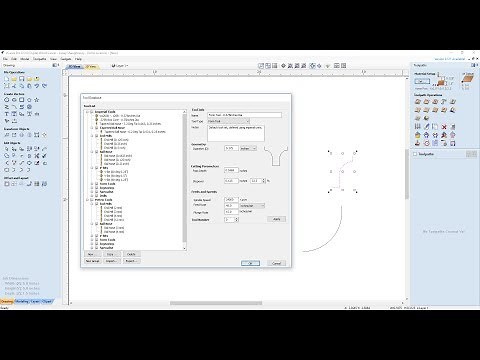Toggle the Imperial Ball Nose group checkbox
The height and width of the screenshot is (360, 480).
96,152
